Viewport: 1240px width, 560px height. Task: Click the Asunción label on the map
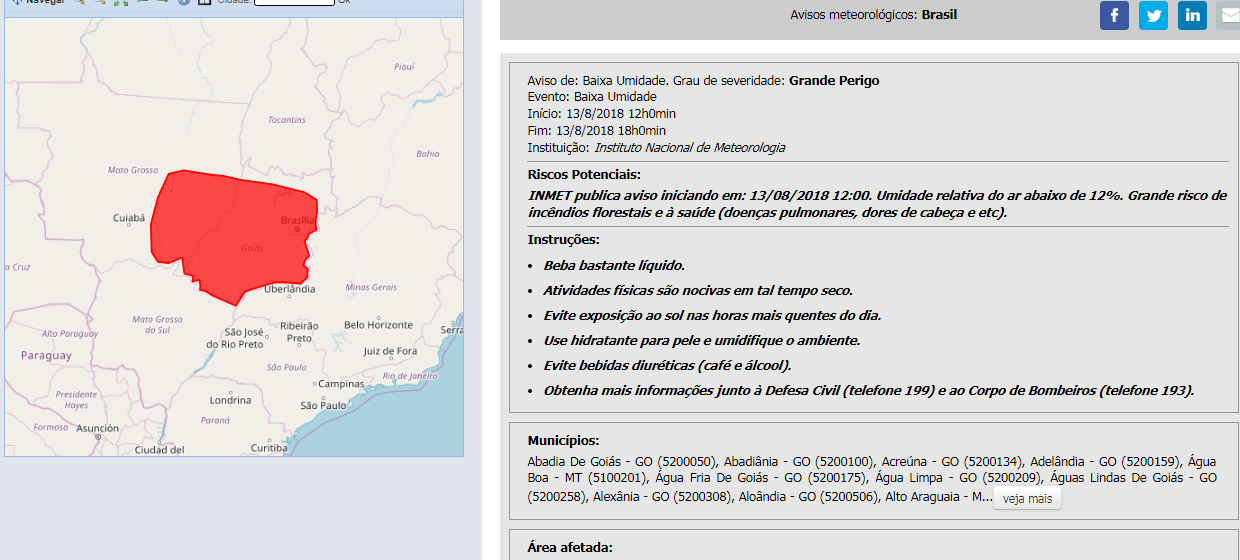(97, 428)
